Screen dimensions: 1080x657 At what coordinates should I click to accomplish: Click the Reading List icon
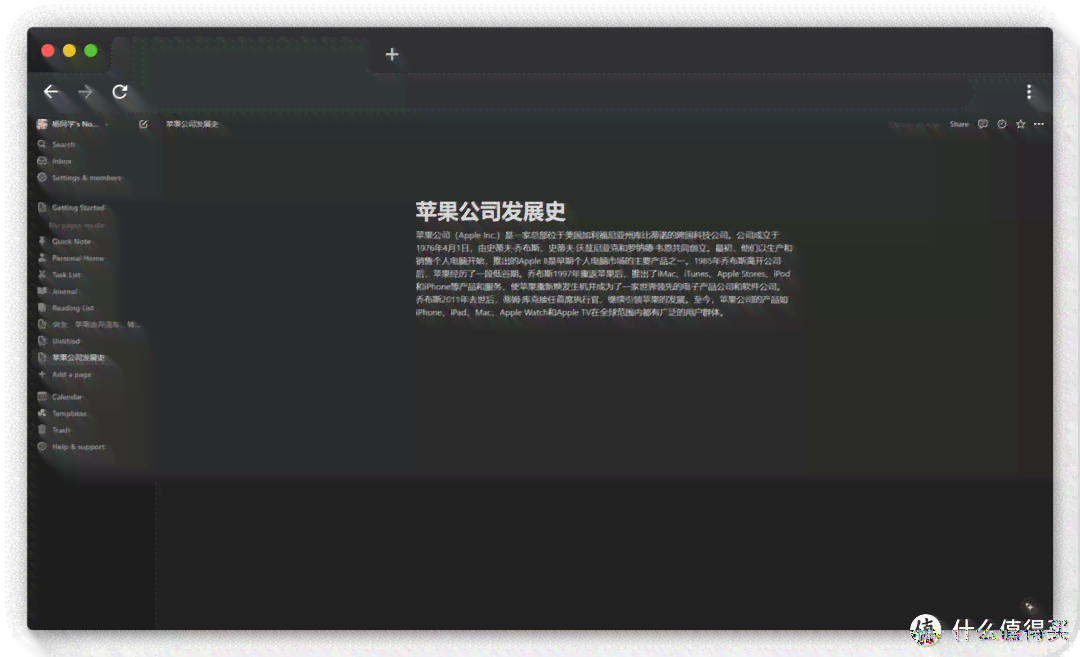click(42, 308)
